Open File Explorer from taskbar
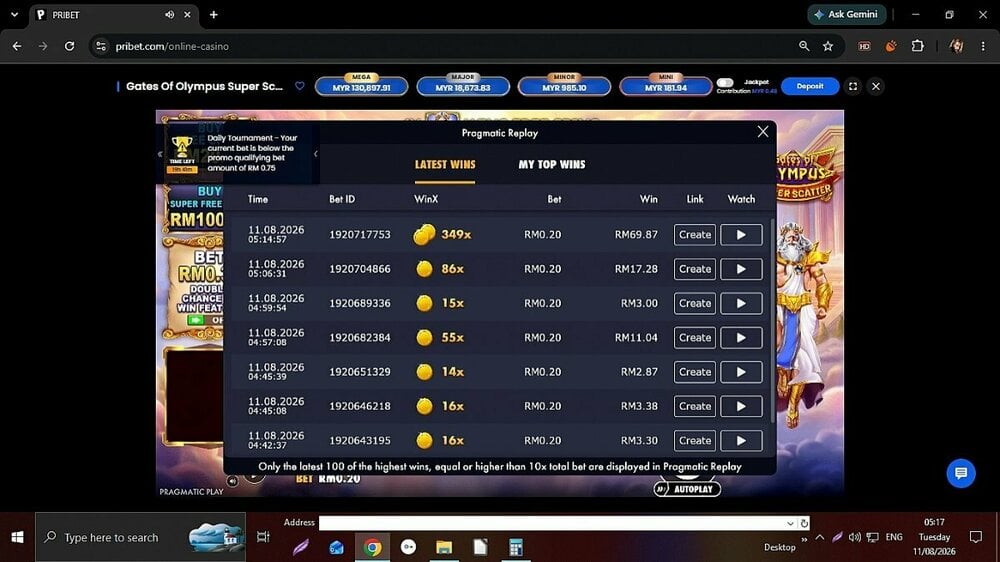This screenshot has height=562, width=1000. click(444, 547)
